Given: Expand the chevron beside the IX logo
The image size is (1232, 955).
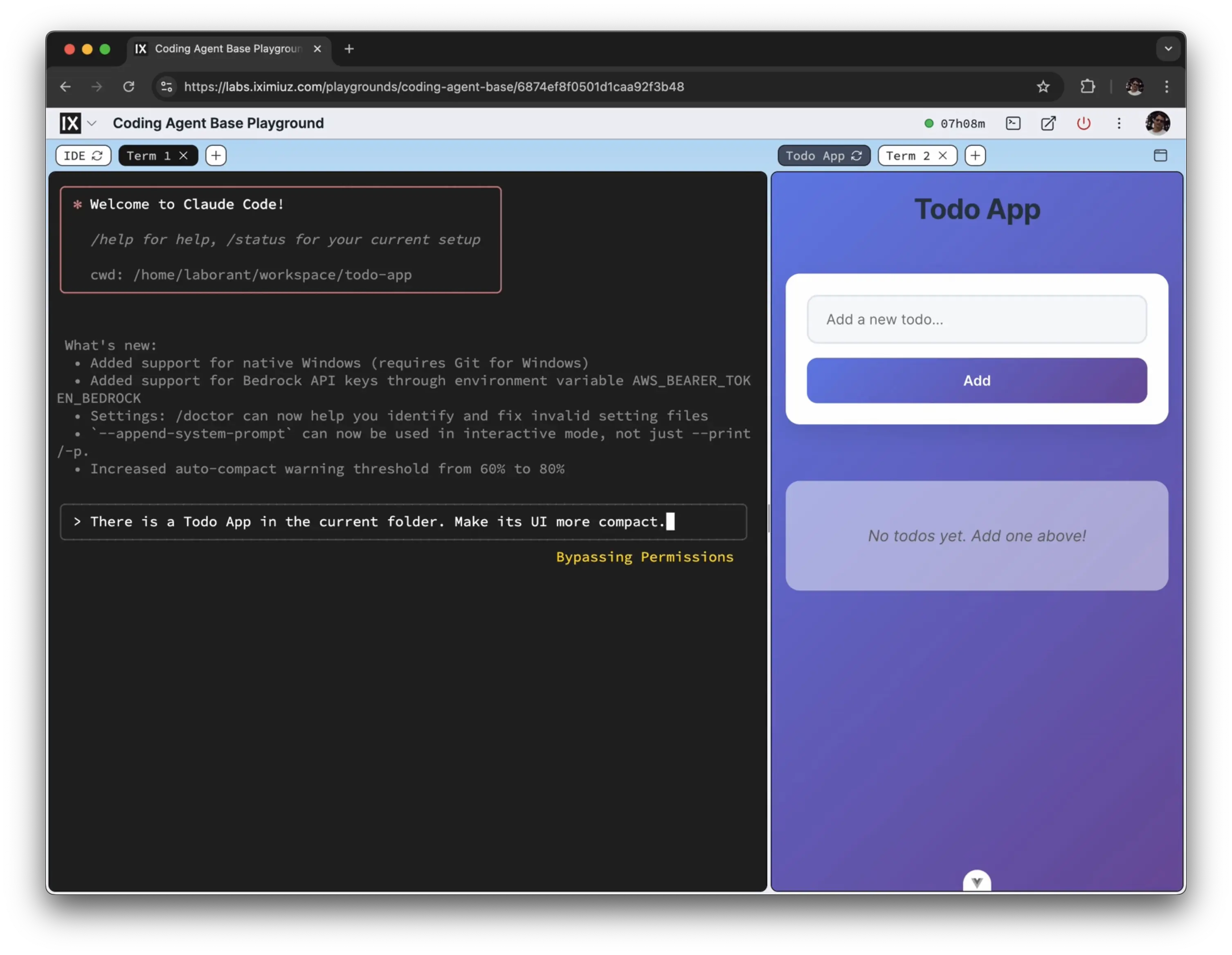Looking at the screenshot, I should tap(92, 123).
